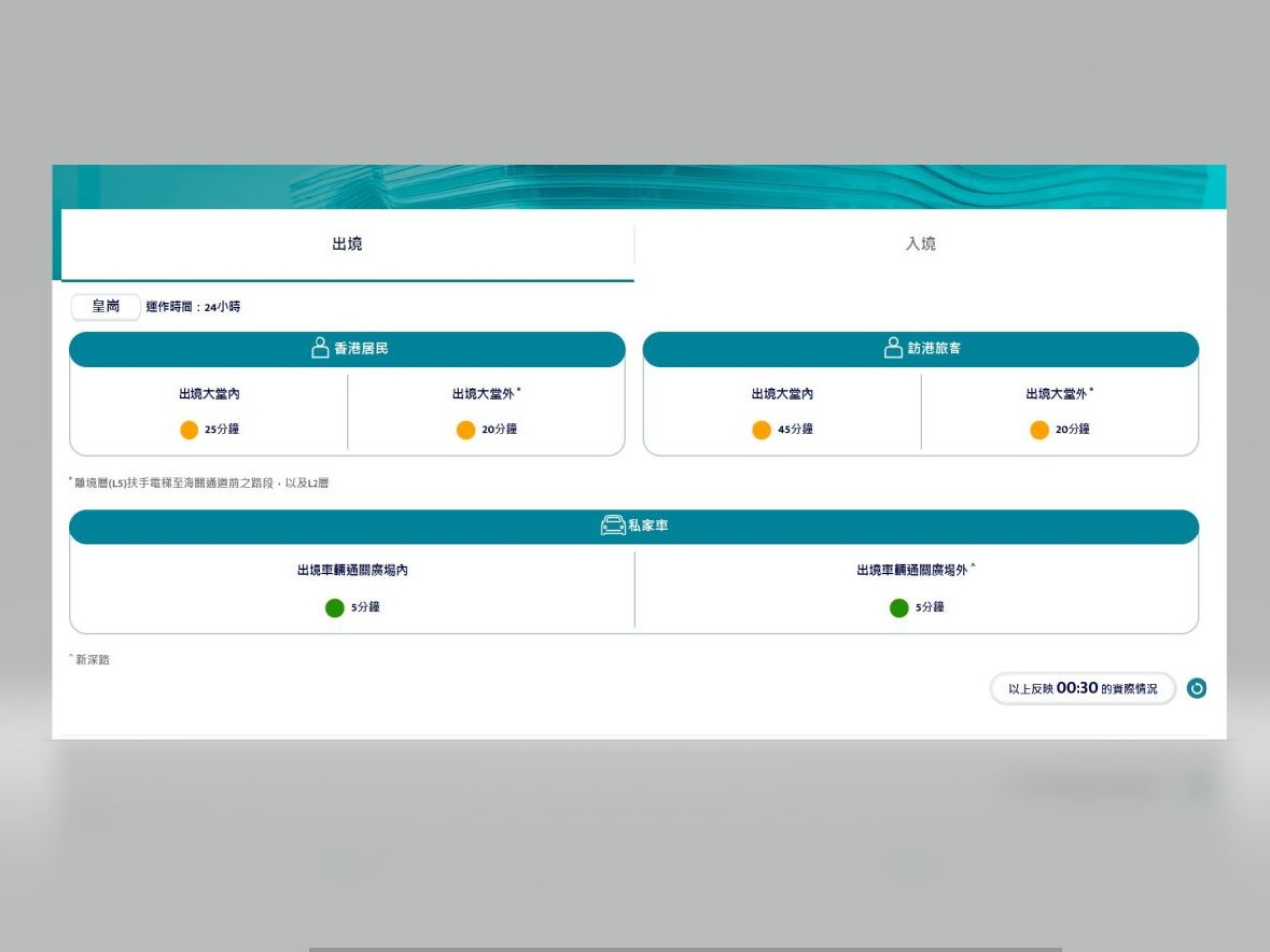
Task: Click 20分鐘 under 香港居民 出境大堂外
Action: (x=499, y=429)
